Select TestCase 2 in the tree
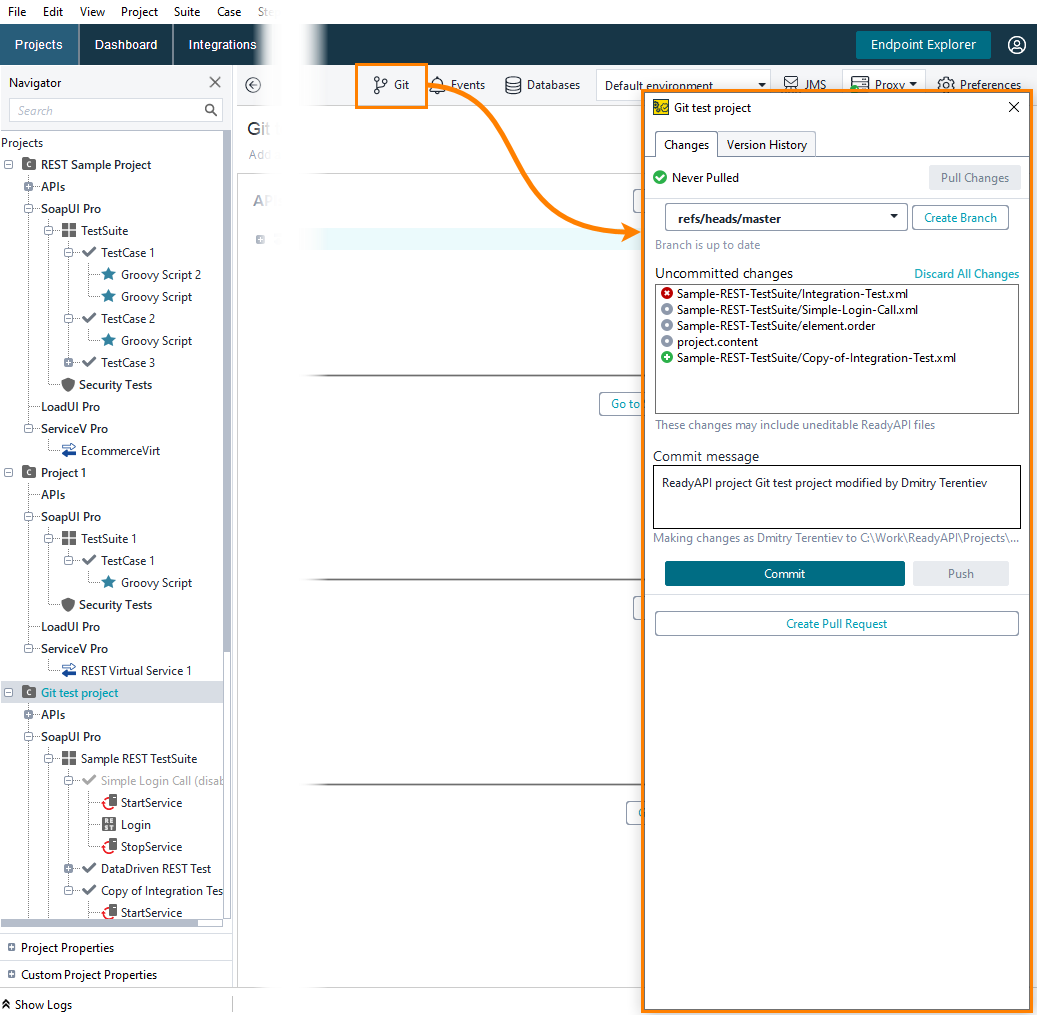1037x1015 pixels. pos(128,319)
